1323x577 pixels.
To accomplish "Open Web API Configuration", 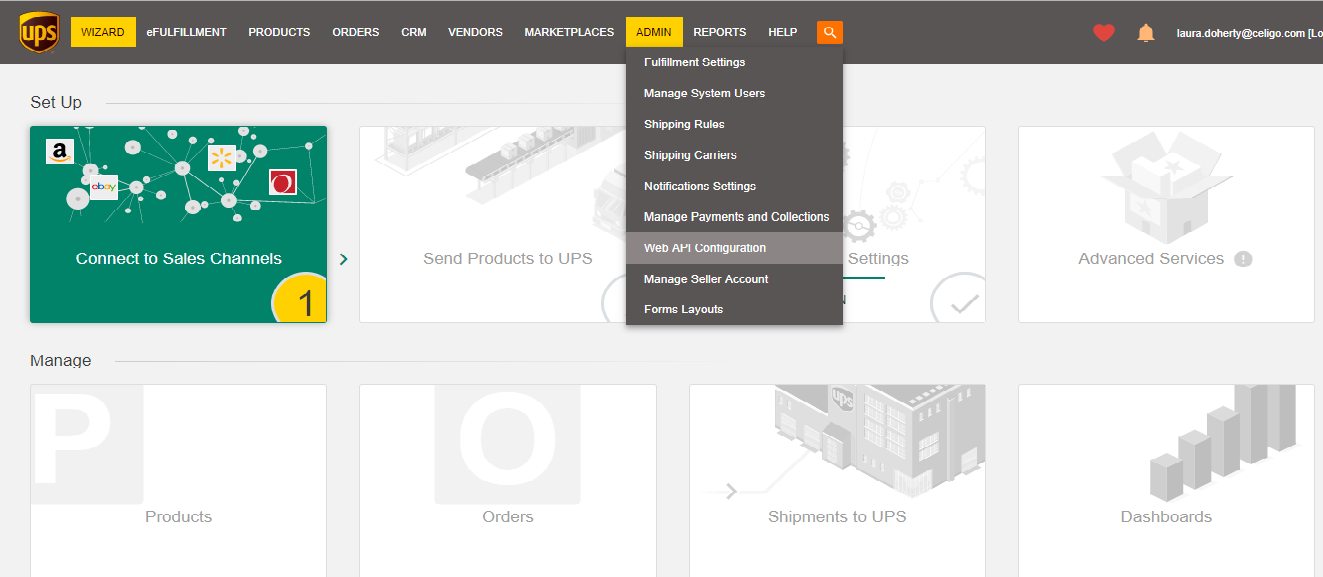I will [x=734, y=248].
